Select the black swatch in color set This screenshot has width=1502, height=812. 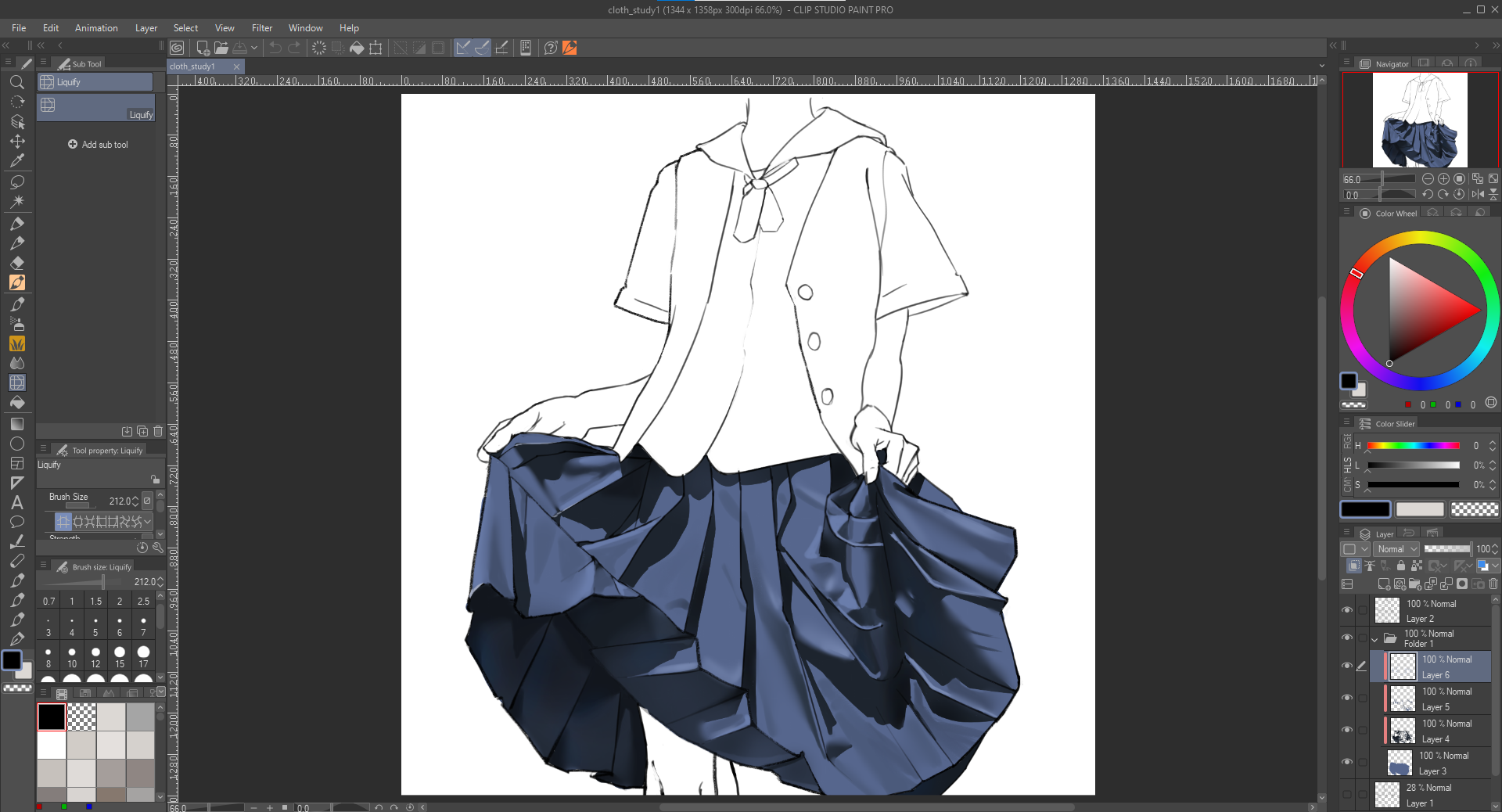[52, 717]
